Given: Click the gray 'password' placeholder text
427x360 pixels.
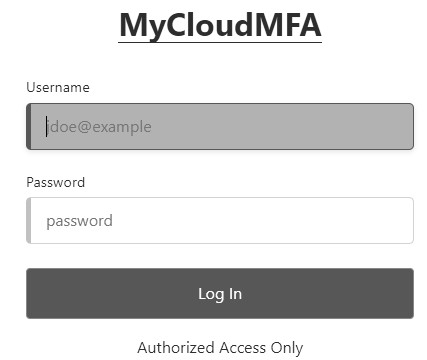Looking at the screenshot, I should [79, 221].
